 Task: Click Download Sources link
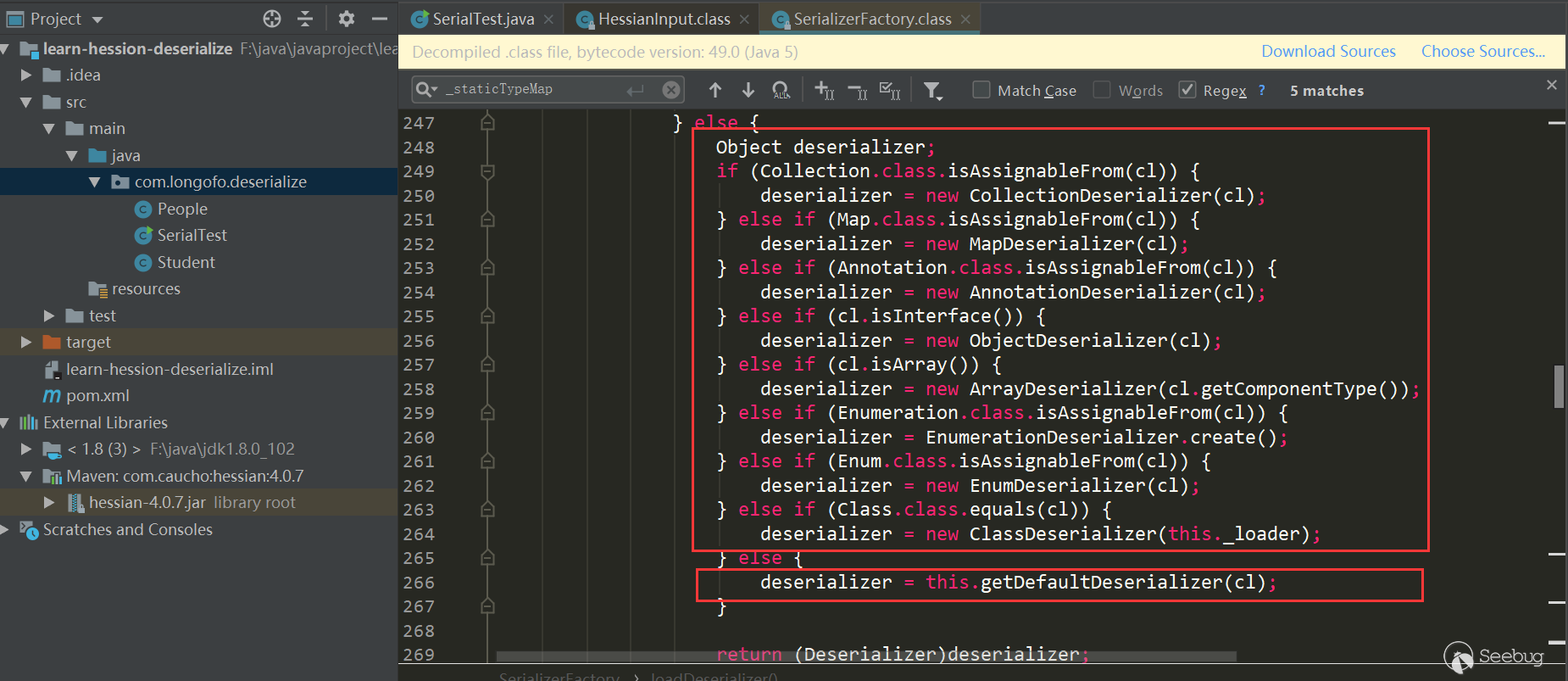[x=1328, y=52]
